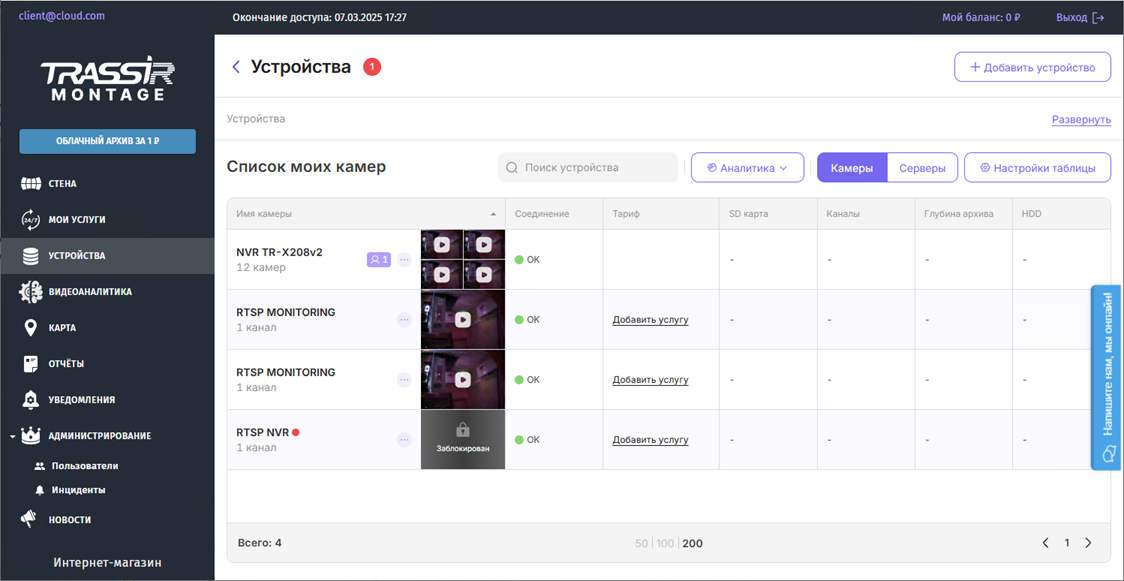Switch to Серверы view toggle
1124x581 pixels.
[x=922, y=168]
